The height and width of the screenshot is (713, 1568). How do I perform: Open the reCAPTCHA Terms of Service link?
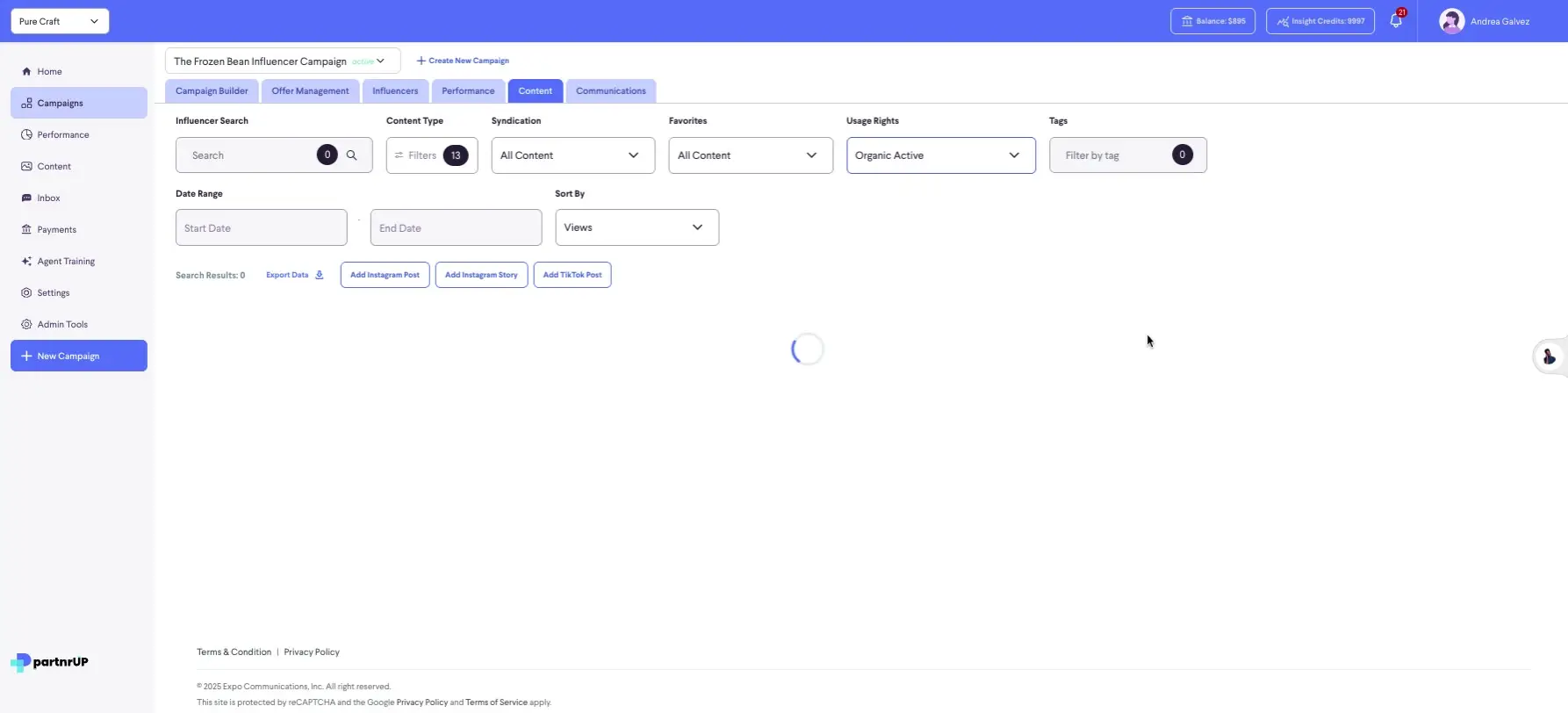coord(496,702)
